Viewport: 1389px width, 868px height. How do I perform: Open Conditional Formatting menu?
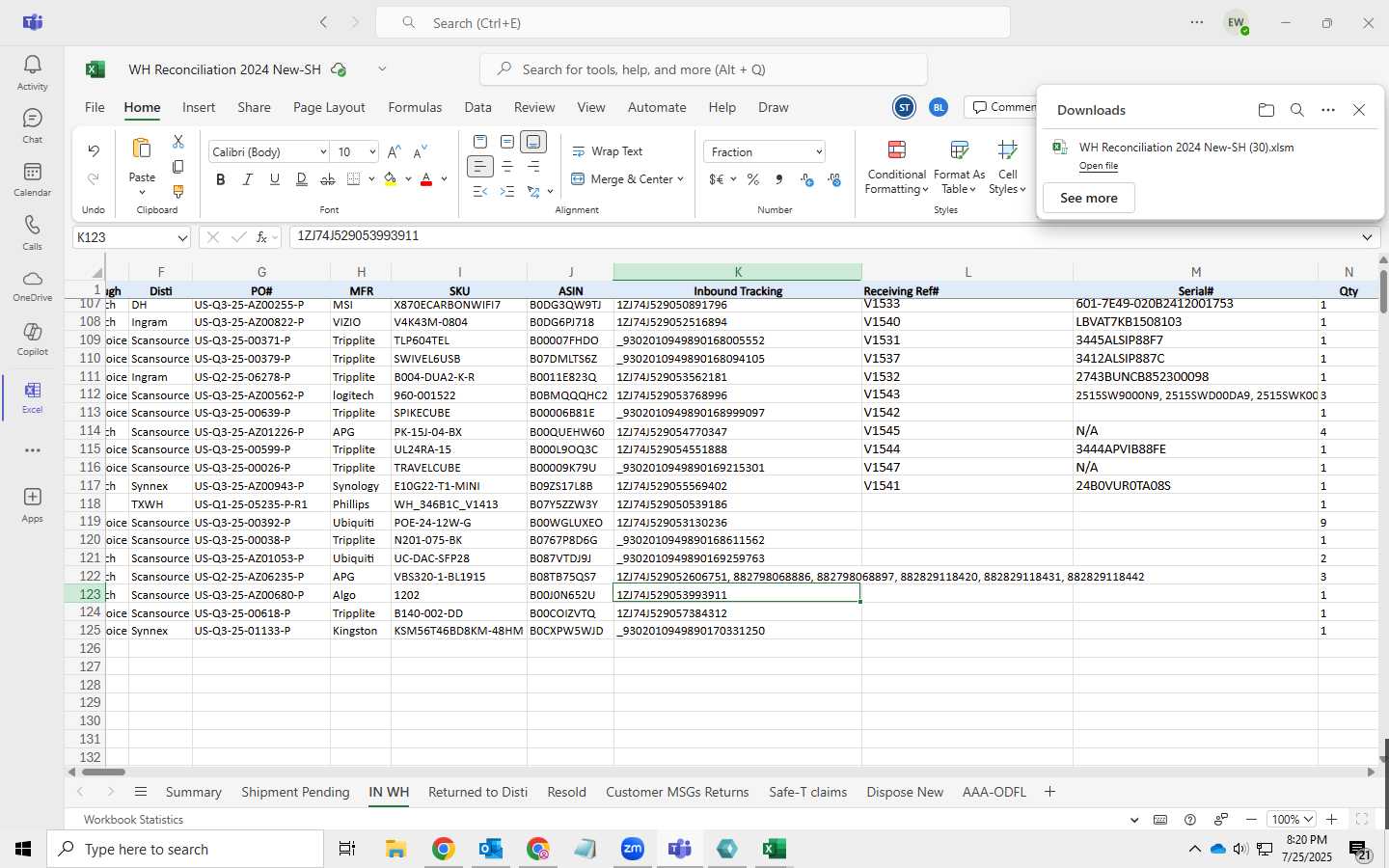896,167
